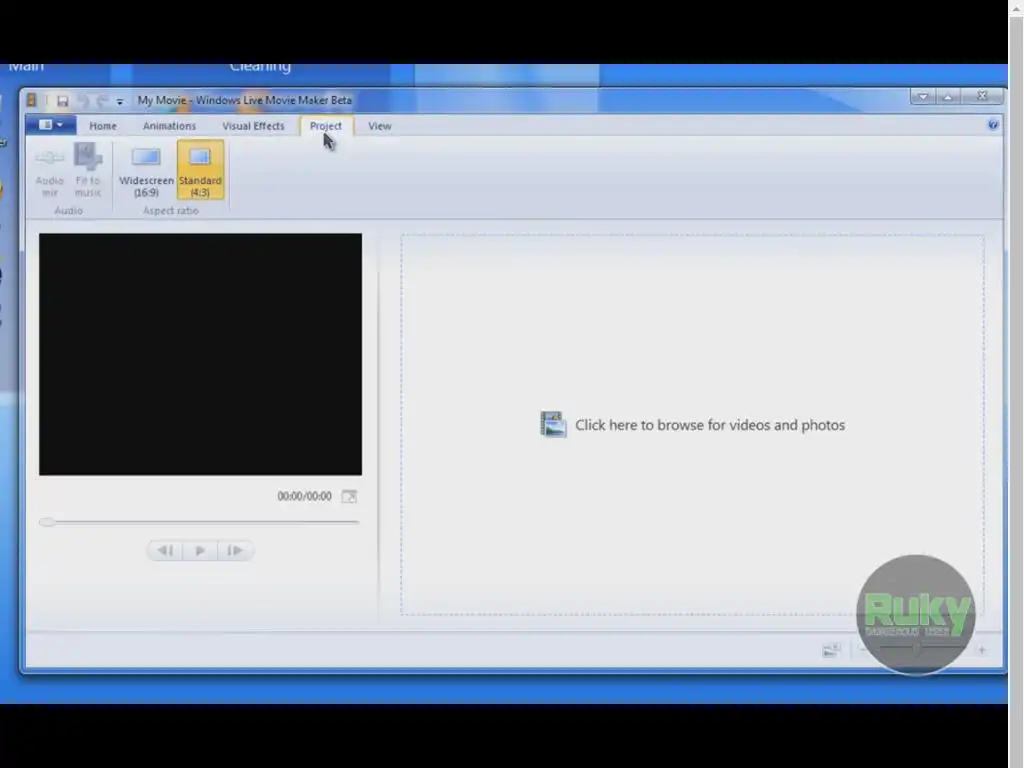This screenshot has height=768, width=1024.
Task: Click the 00:00/00:00 timecode text
Action: 304,496
